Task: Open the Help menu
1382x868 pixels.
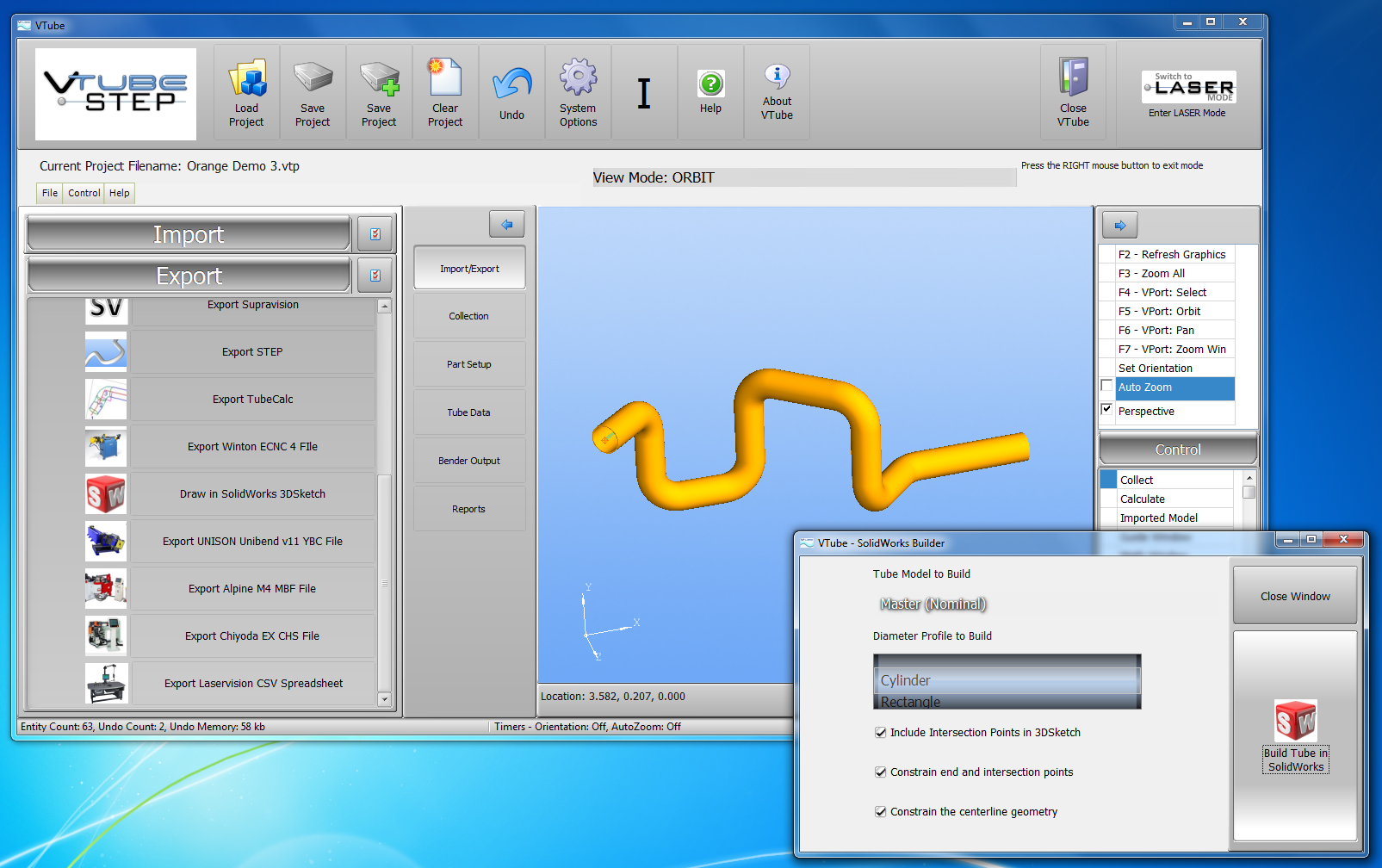Action: 120,193
